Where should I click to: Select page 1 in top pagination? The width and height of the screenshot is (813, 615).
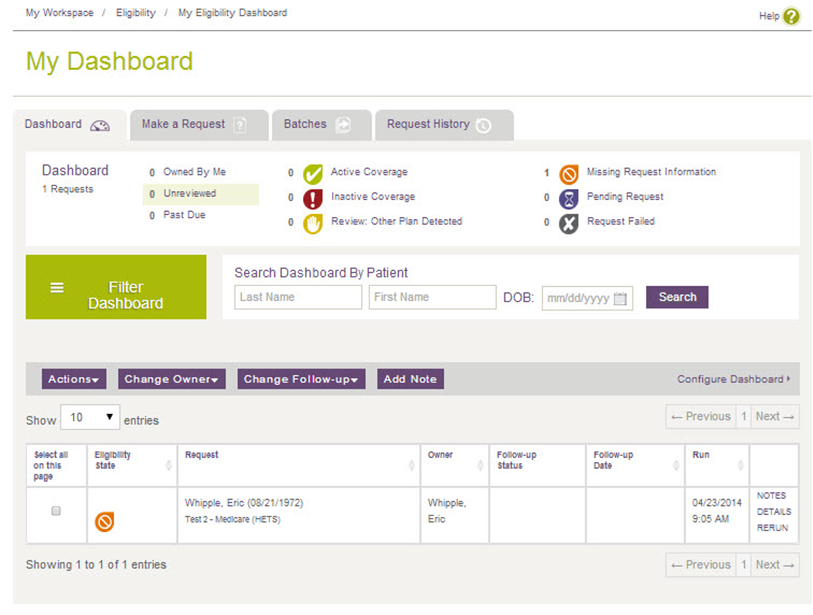(744, 416)
